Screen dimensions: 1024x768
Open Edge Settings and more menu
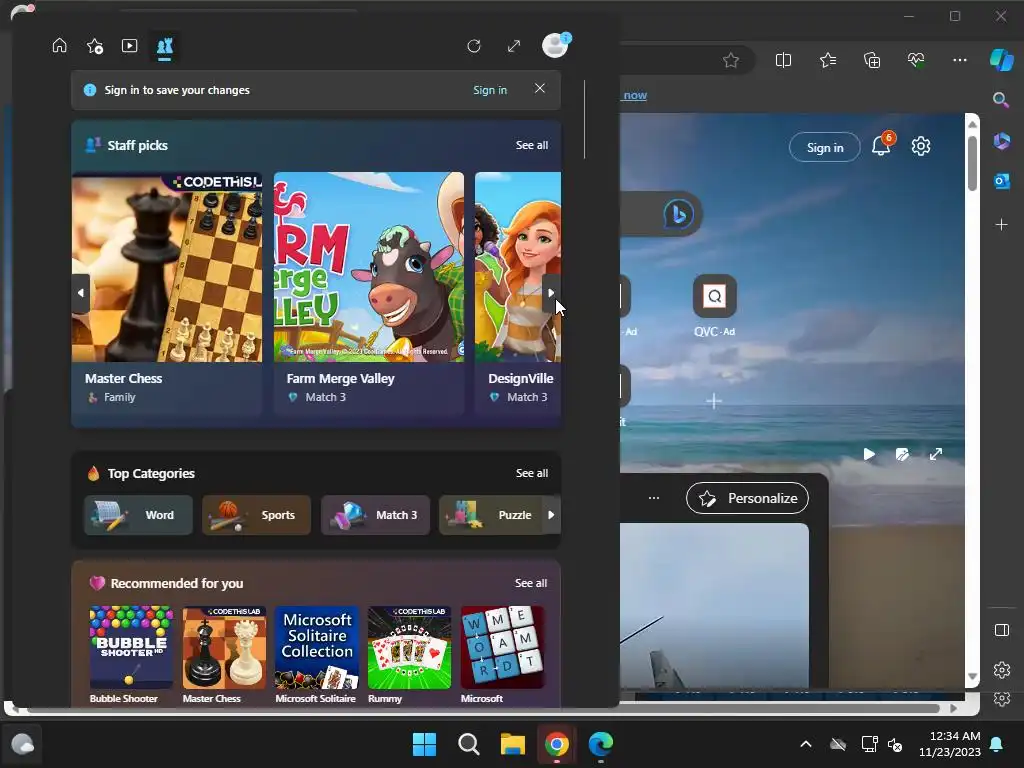click(x=959, y=60)
